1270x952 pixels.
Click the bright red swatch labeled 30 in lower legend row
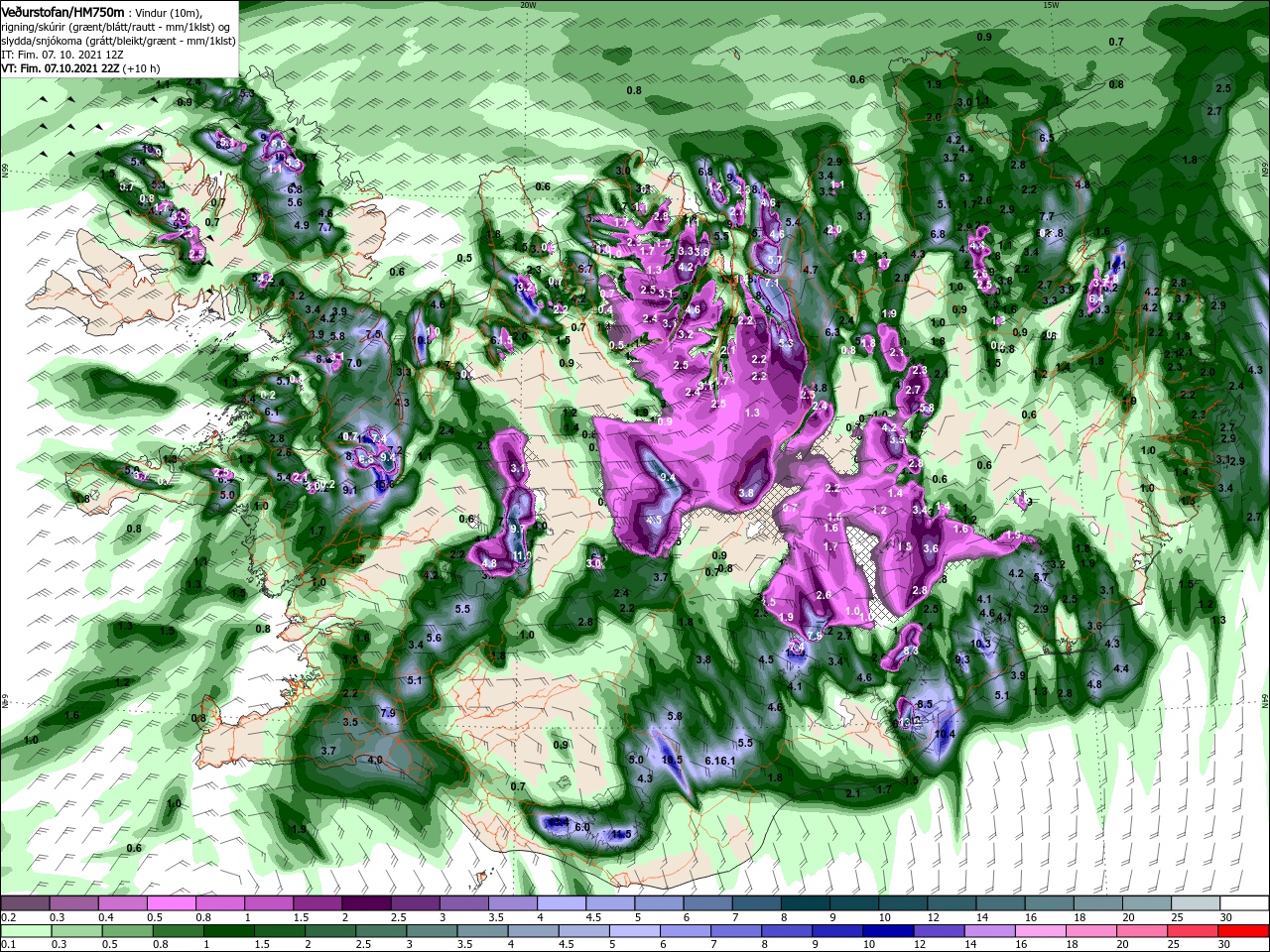tap(1245, 933)
